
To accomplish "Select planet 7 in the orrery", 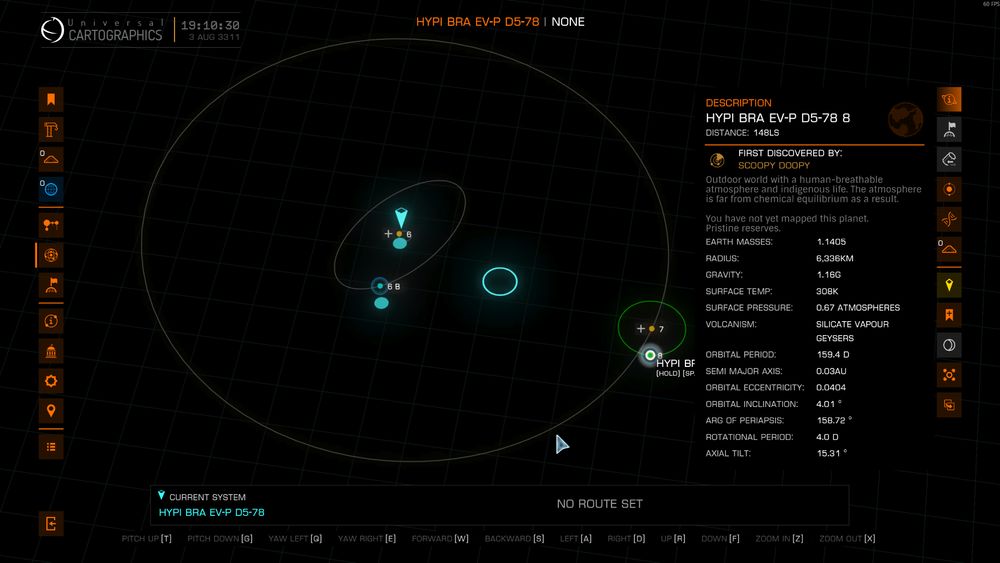I will (x=652, y=328).
